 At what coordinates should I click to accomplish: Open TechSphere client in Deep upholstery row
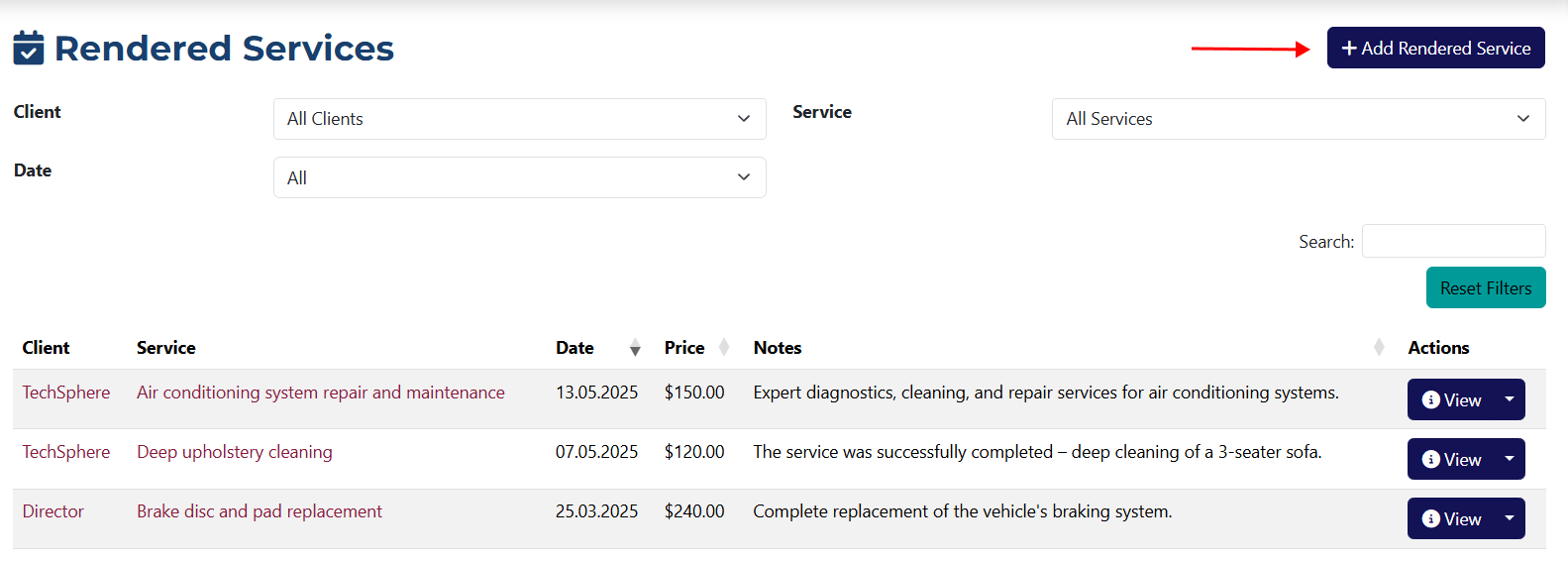coord(66,452)
